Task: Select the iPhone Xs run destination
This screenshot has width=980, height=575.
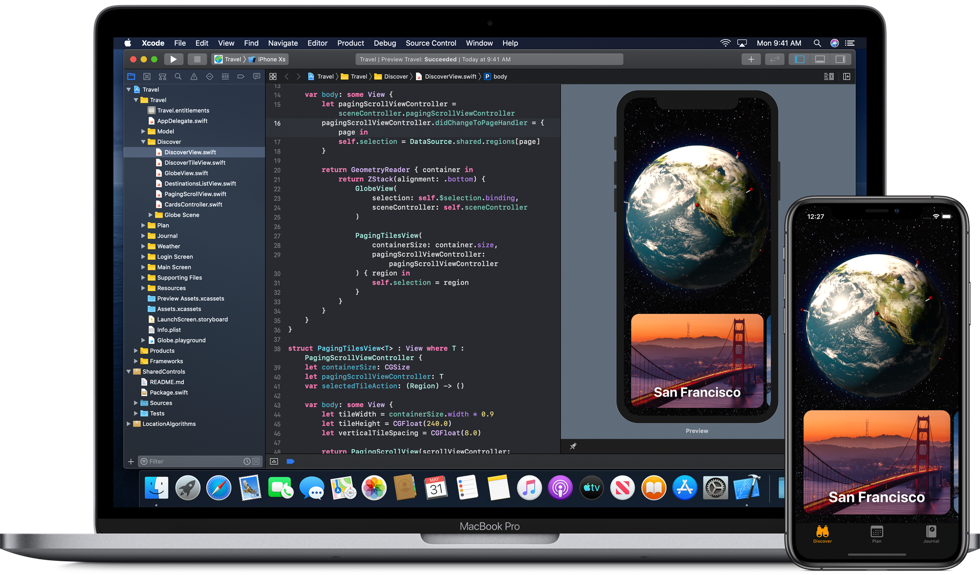Action: pyautogui.click(x=268, y=59)
